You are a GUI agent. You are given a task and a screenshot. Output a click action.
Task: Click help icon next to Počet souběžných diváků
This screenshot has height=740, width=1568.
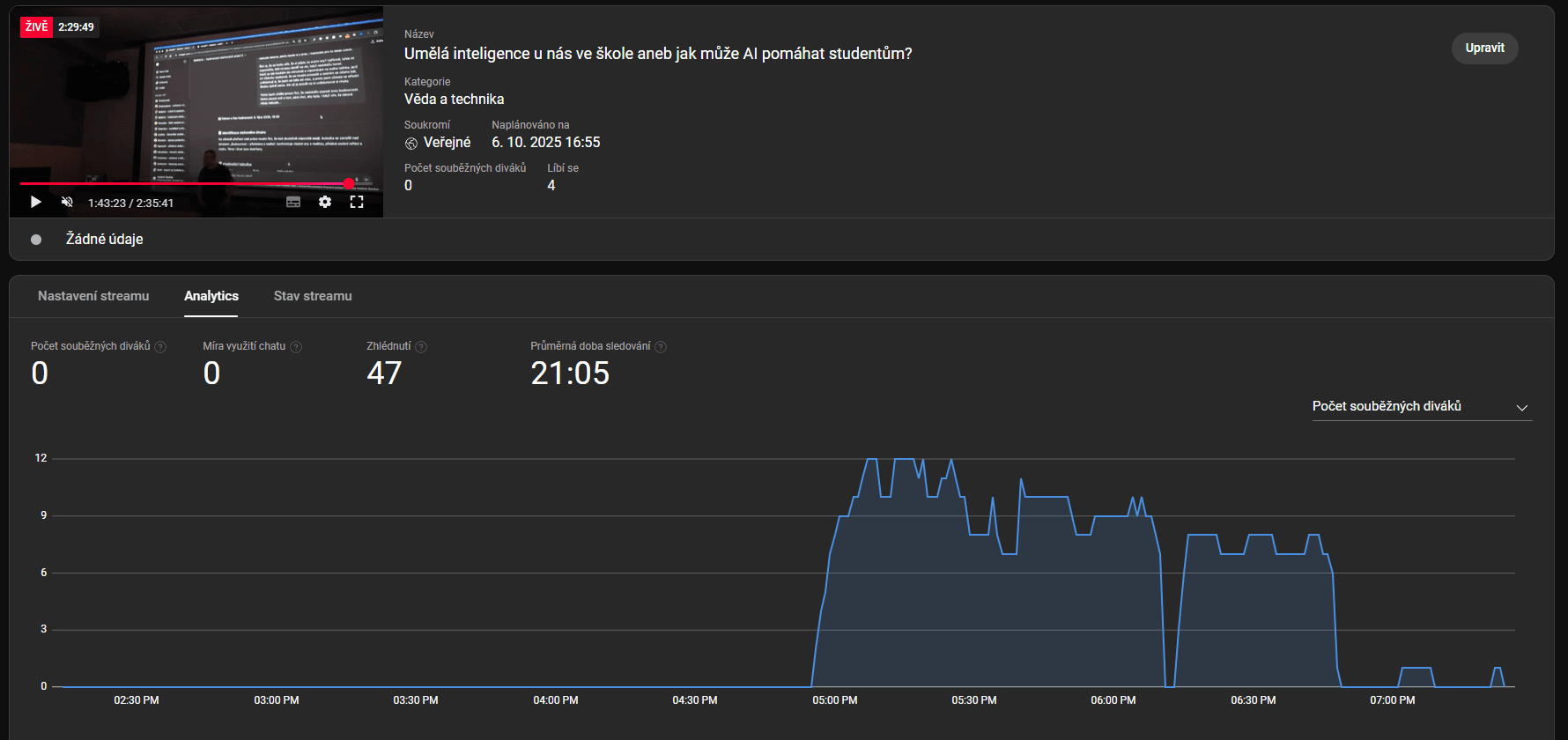coord(160,347)
